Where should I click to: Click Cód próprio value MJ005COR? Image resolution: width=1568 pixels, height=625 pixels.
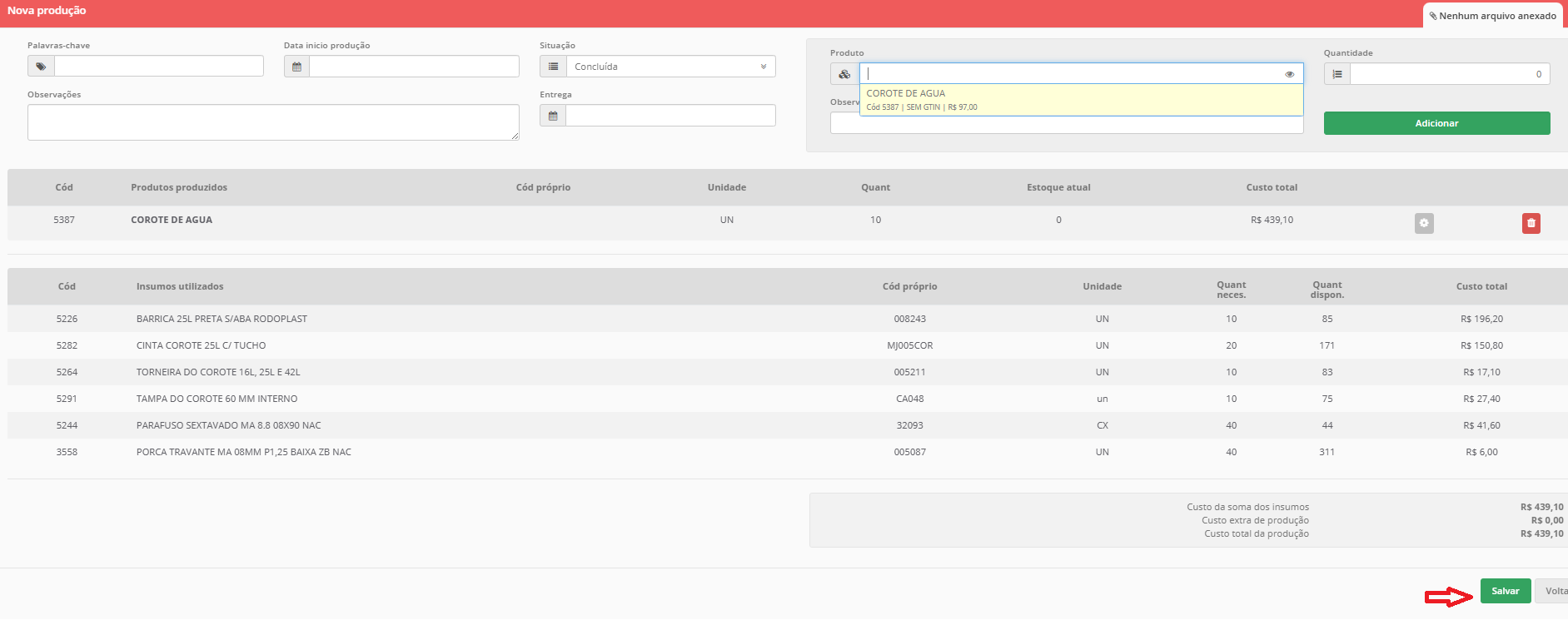[x=909, y=345]
